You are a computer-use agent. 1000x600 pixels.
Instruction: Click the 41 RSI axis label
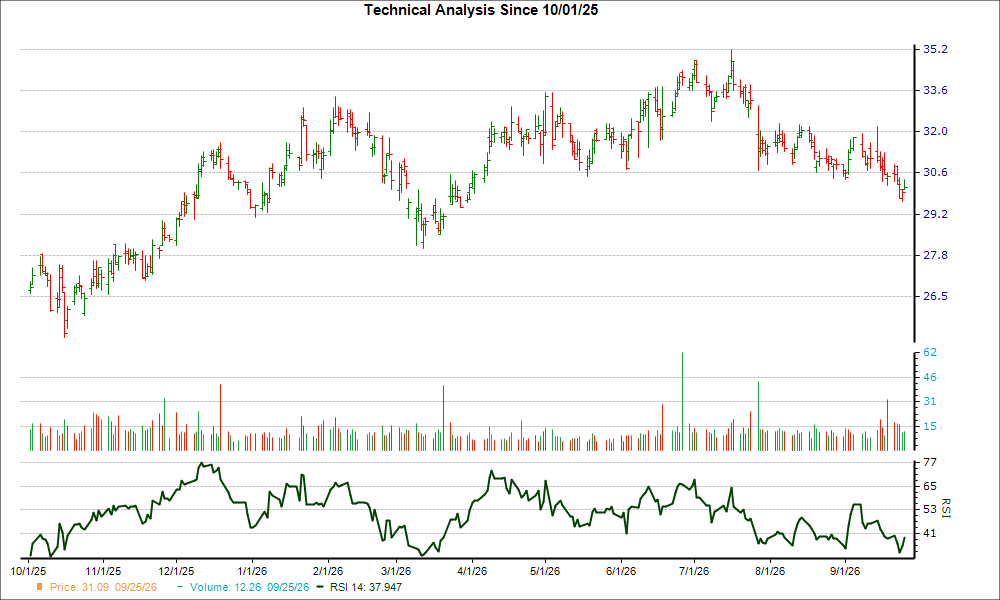pyautogui.click(x=930, y=533)
